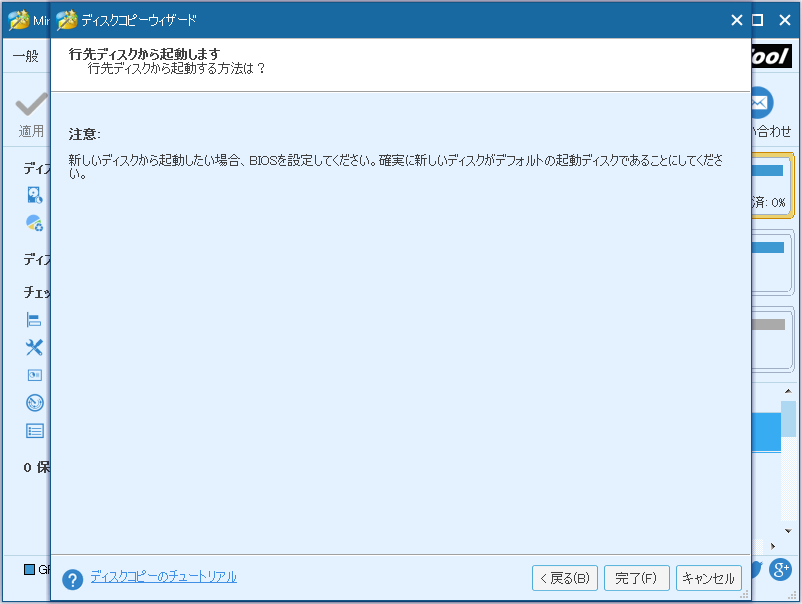Click the MiniTool logo in the main window

[771, 56]
